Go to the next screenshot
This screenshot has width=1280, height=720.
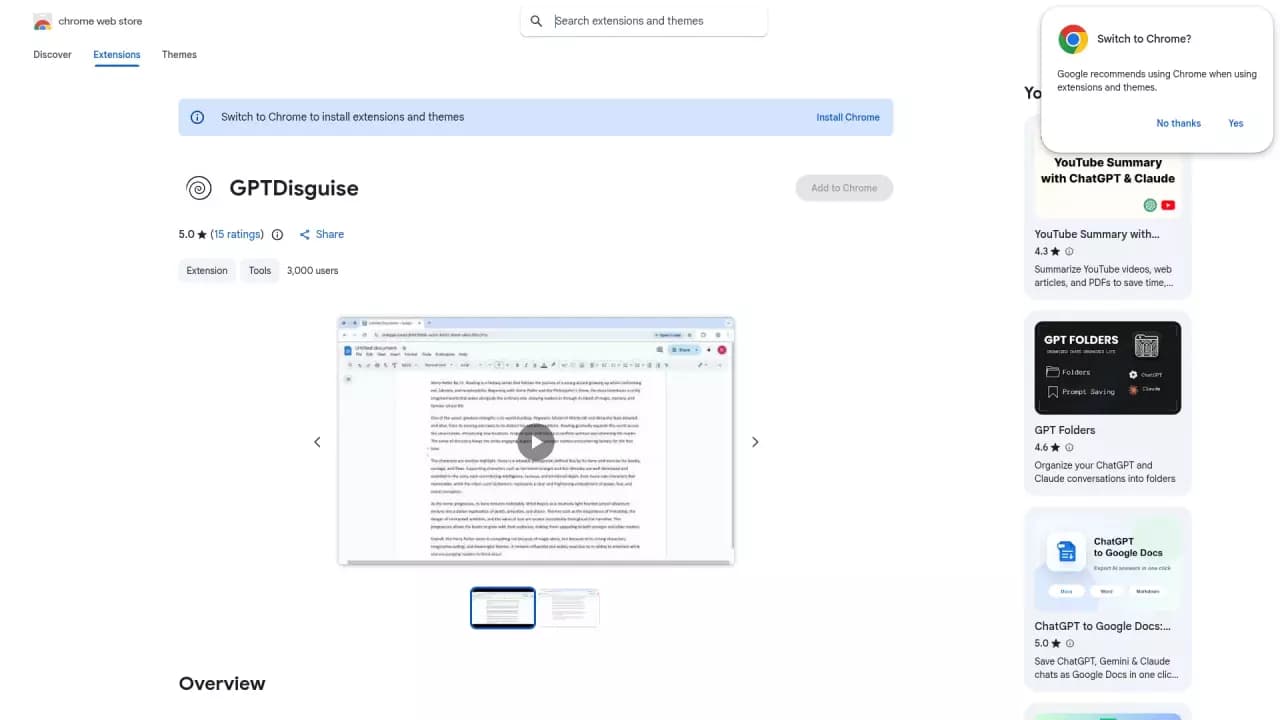[755, 442]
